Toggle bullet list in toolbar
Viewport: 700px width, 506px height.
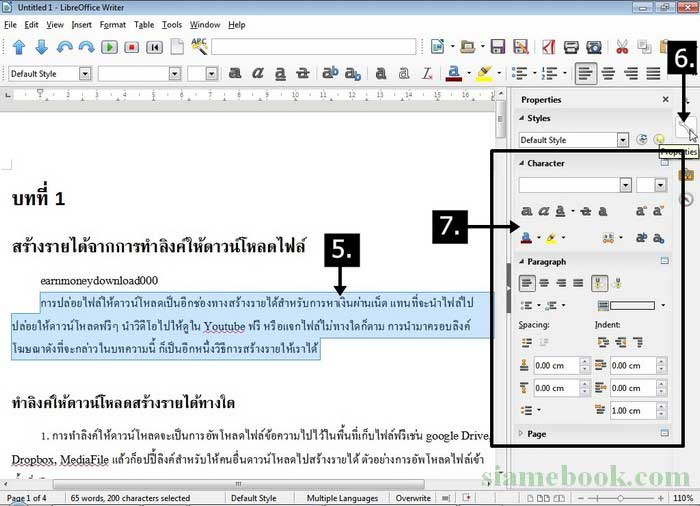[520, 73]
